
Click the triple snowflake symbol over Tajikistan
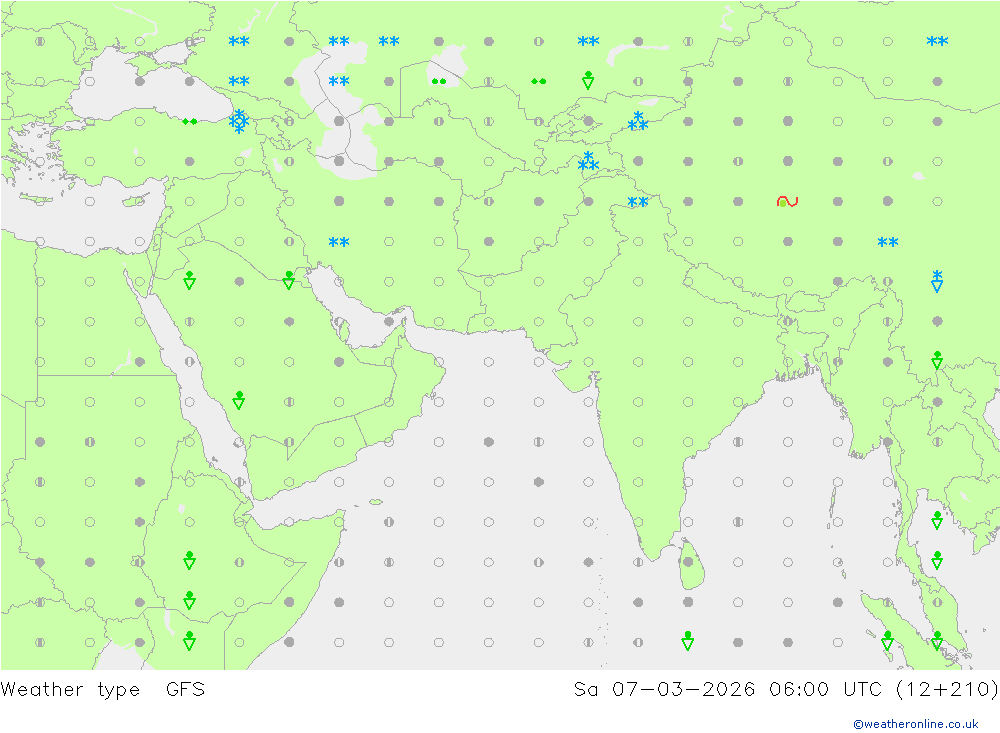click(588, 161)
